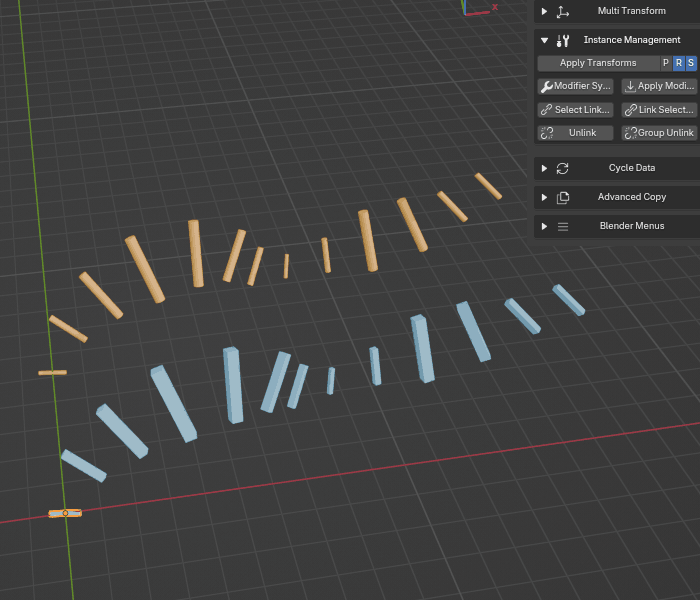Click the Instance Management panel title
Viewport: 700px width, 600px height.
coord(632,40)
